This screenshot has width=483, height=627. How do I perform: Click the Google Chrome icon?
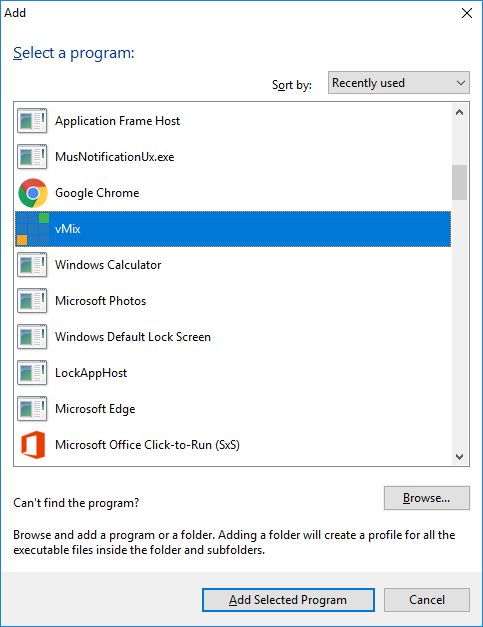point(33,193)
